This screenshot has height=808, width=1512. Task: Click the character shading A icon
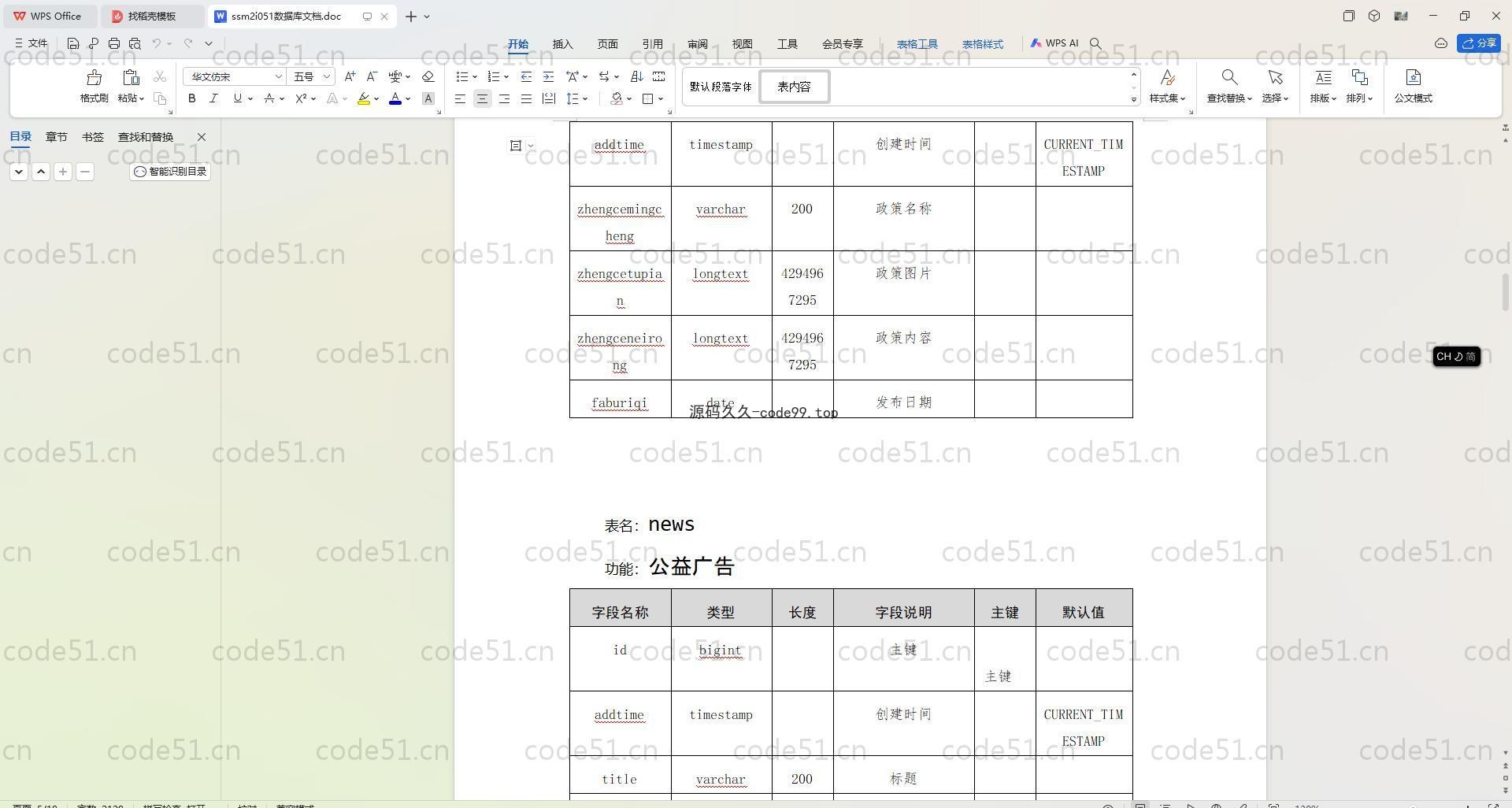coord(428,98)
